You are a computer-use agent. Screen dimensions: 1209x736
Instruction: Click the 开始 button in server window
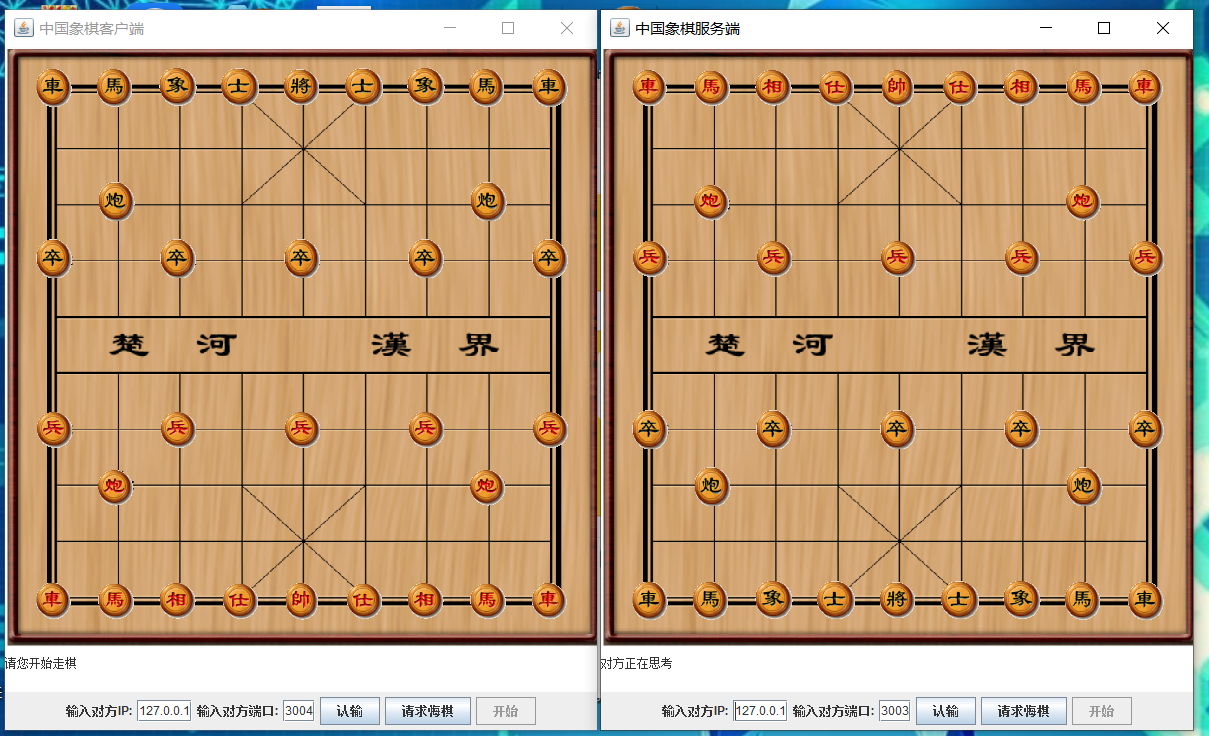tap(1102, 711)
